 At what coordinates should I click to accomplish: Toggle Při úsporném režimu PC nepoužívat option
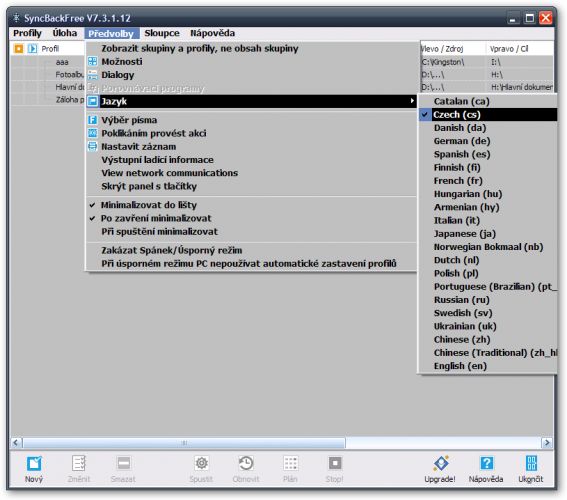(x=251, y=264)
